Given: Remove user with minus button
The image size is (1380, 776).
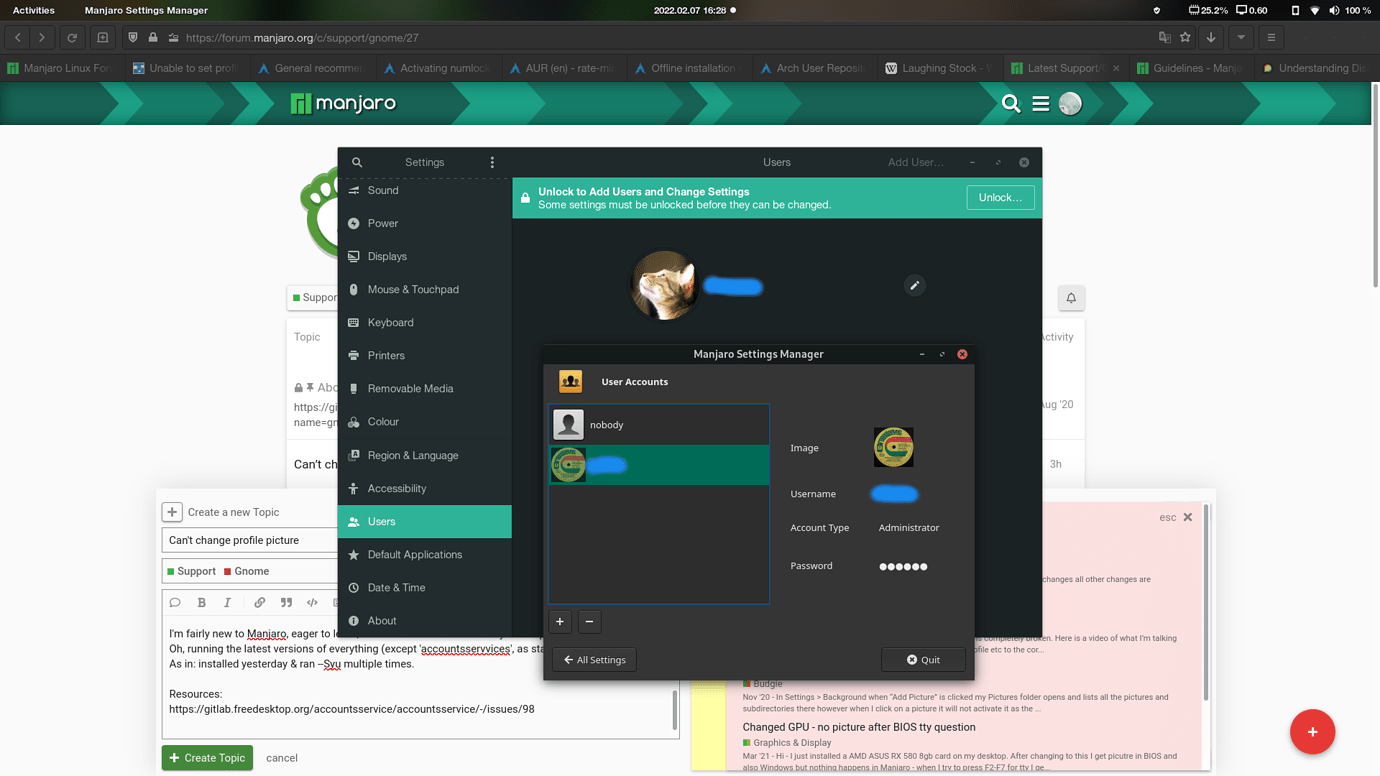Looking at the screenshot, I should (589, 622).
